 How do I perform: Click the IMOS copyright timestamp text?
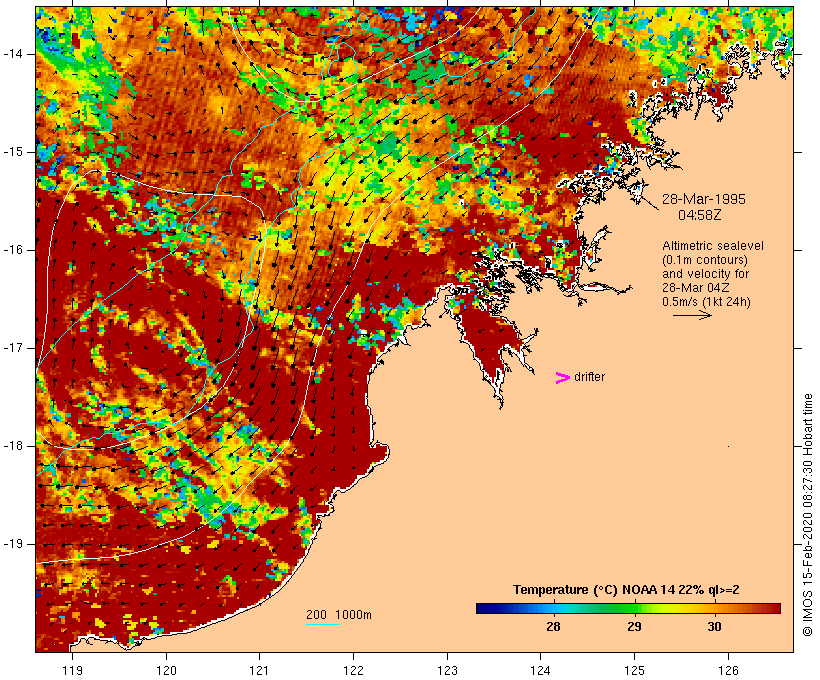(807, 515)
